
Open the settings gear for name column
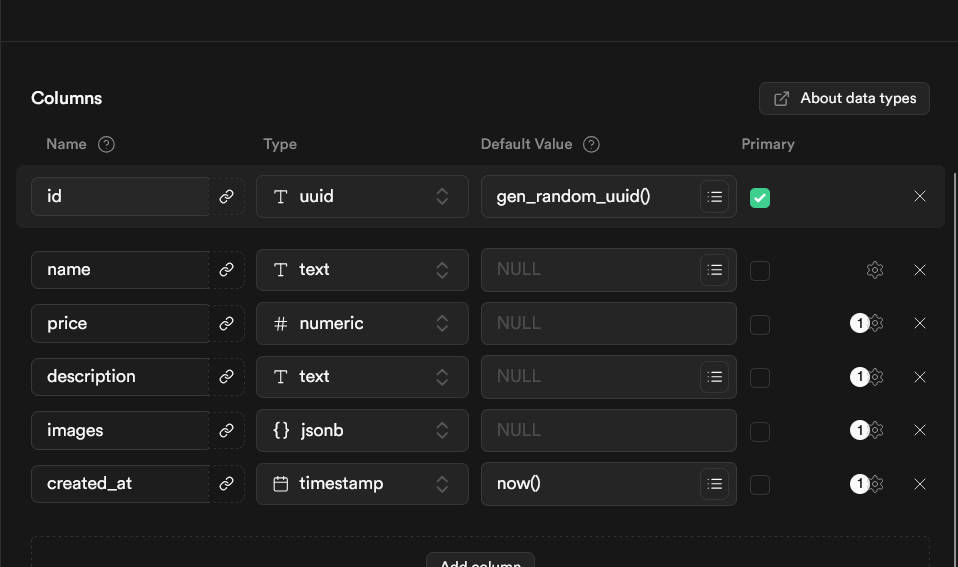pos(875,270)
